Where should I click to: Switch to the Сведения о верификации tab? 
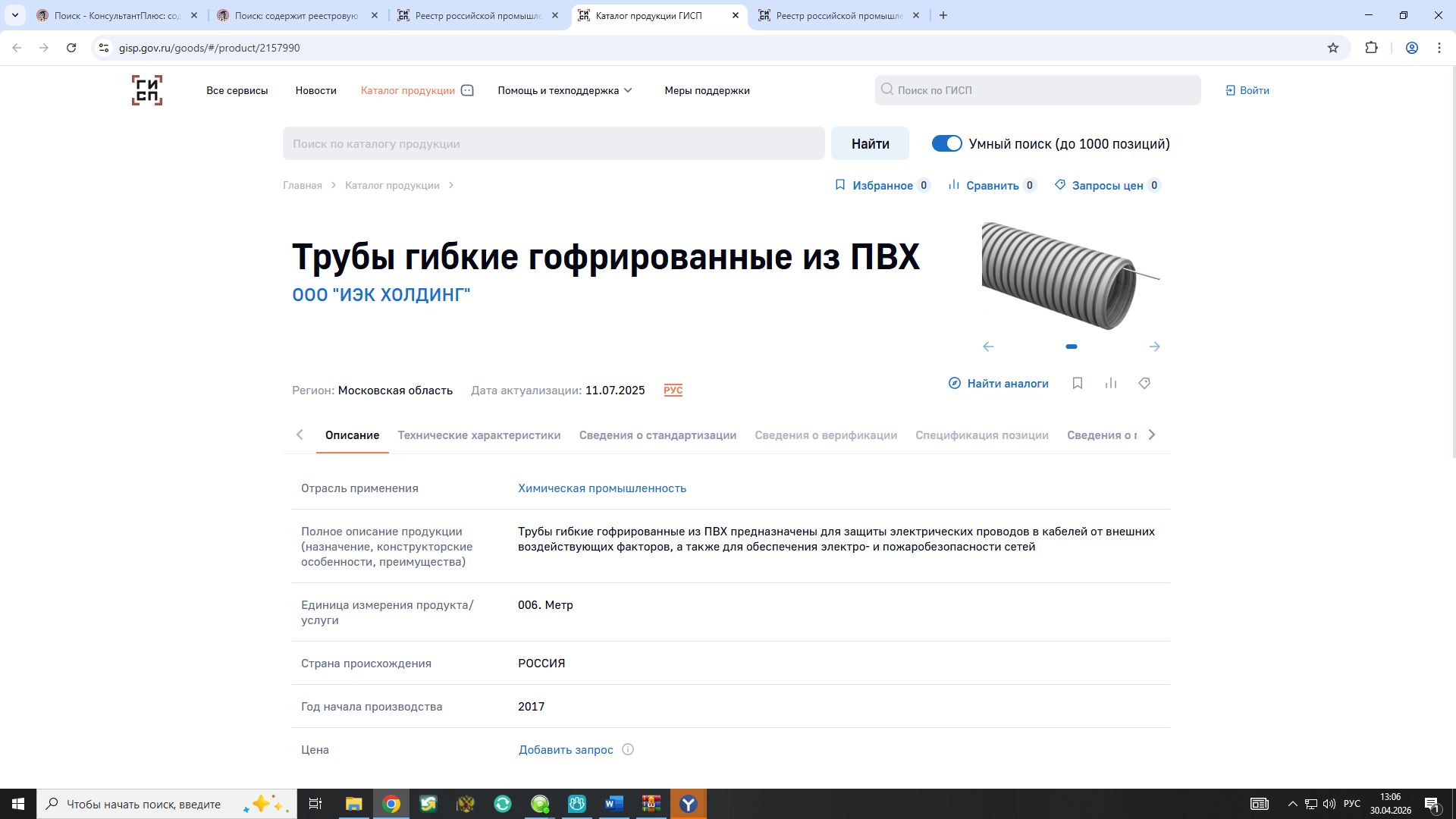tap(826, 435)
